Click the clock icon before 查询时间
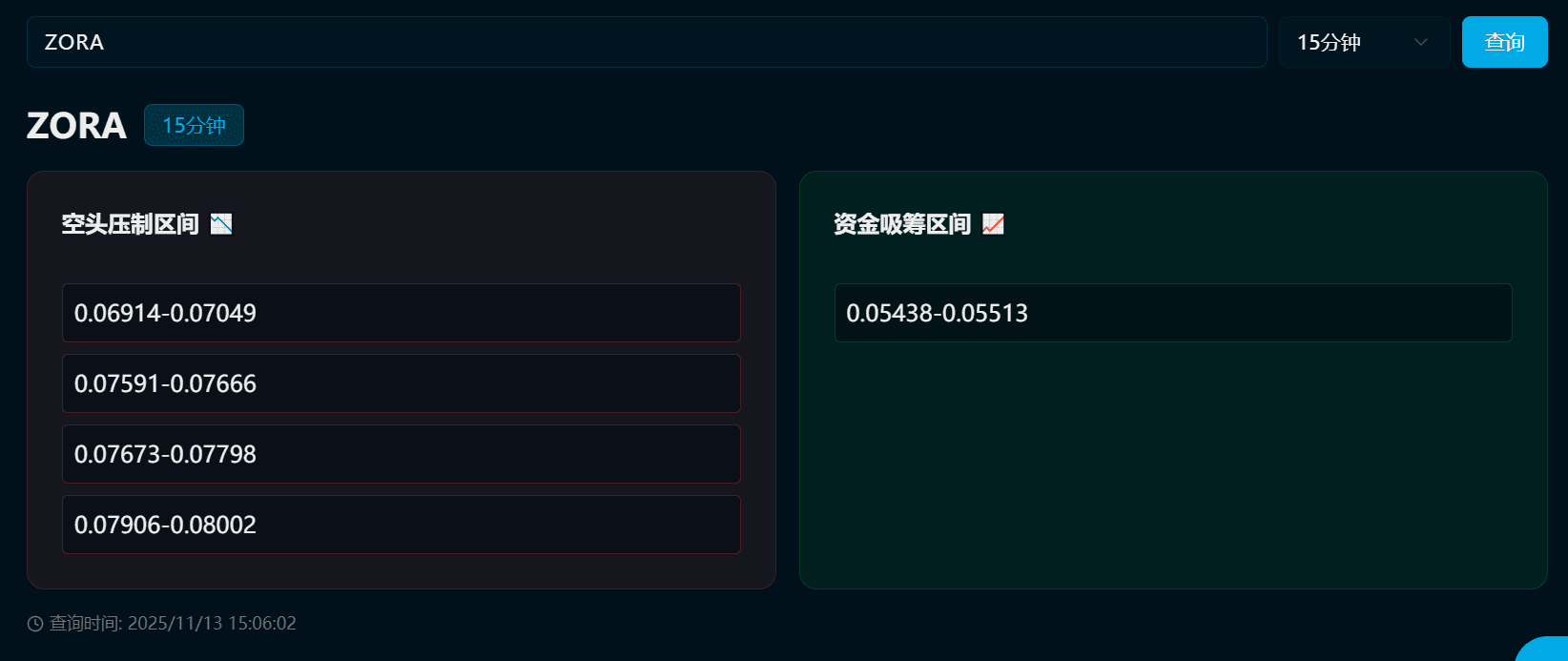Image resolution: width=1568 pixels, height=661 pixels. coord(35,624)
